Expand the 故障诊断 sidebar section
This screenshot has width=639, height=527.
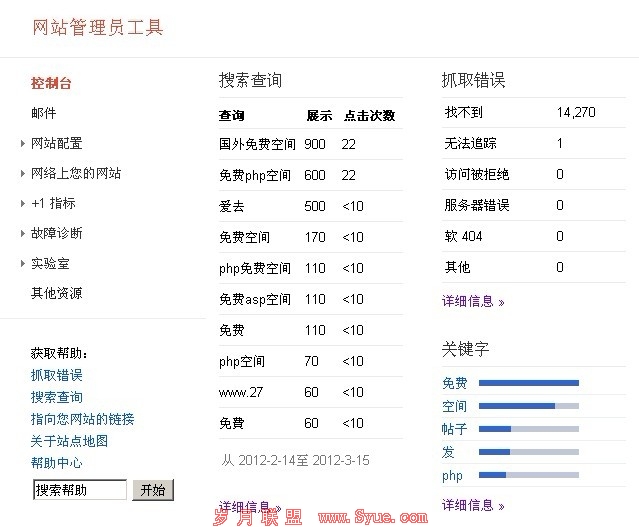point(56,233)
